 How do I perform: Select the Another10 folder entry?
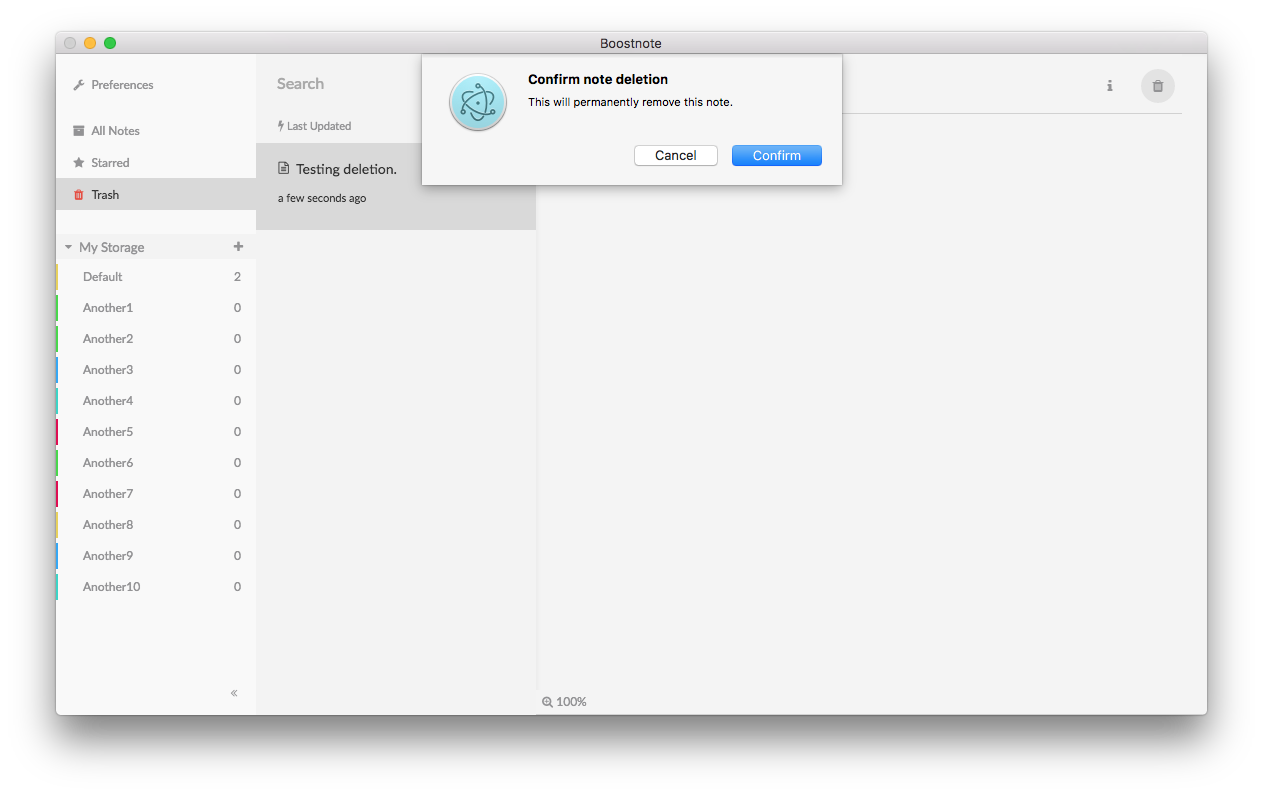[111, 586]
